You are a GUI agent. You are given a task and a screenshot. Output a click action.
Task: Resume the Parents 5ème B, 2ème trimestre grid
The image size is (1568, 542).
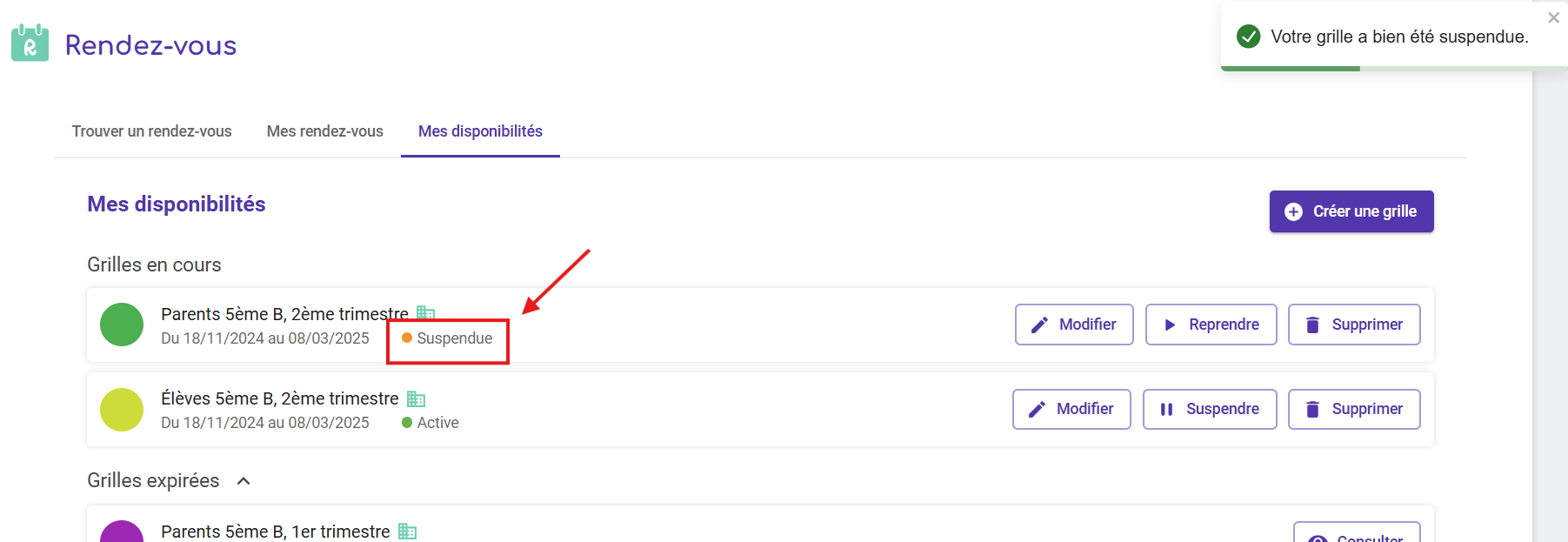pos(1211,325)
